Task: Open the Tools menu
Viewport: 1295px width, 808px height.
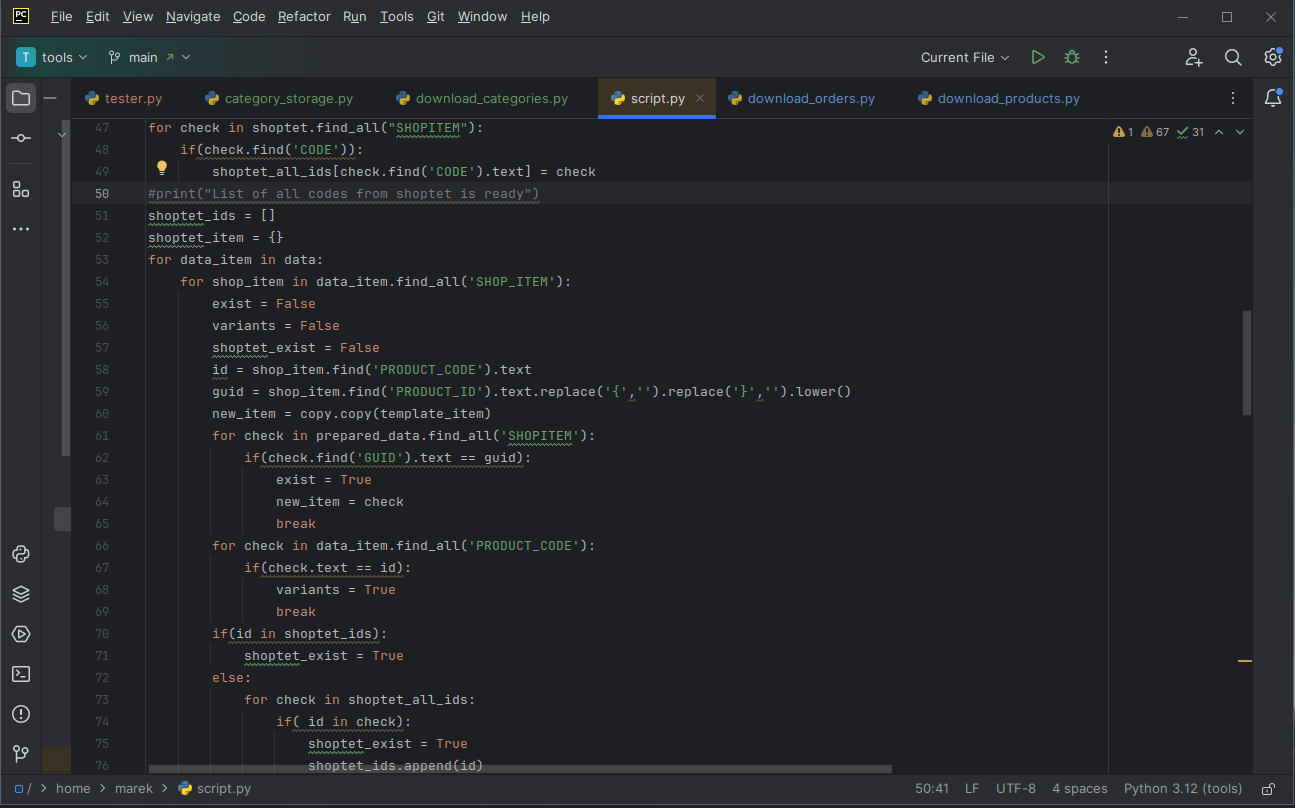Action: click(x=397, y=17)
